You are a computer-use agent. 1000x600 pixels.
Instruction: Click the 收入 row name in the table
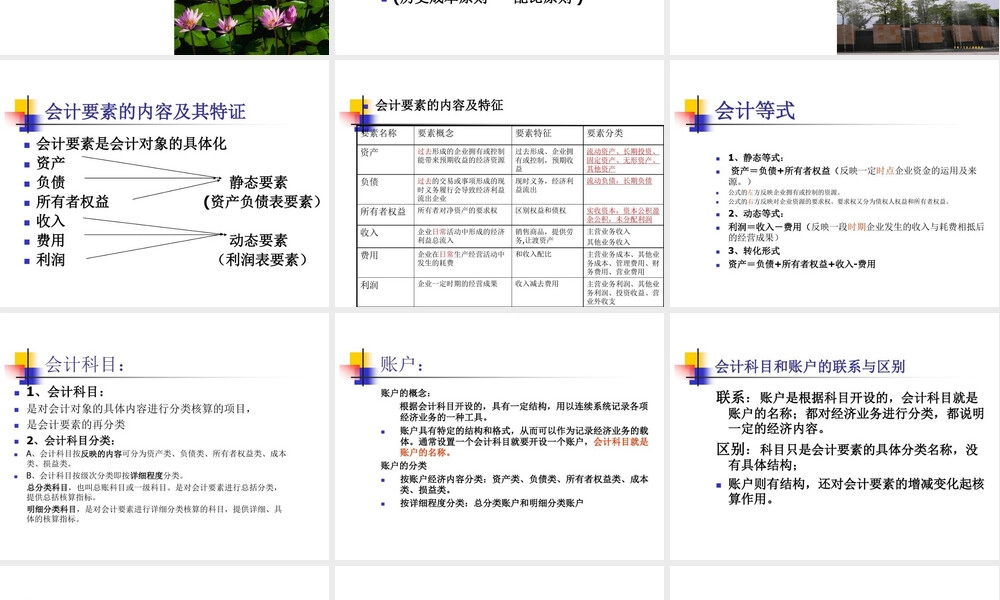pos(369,233)
